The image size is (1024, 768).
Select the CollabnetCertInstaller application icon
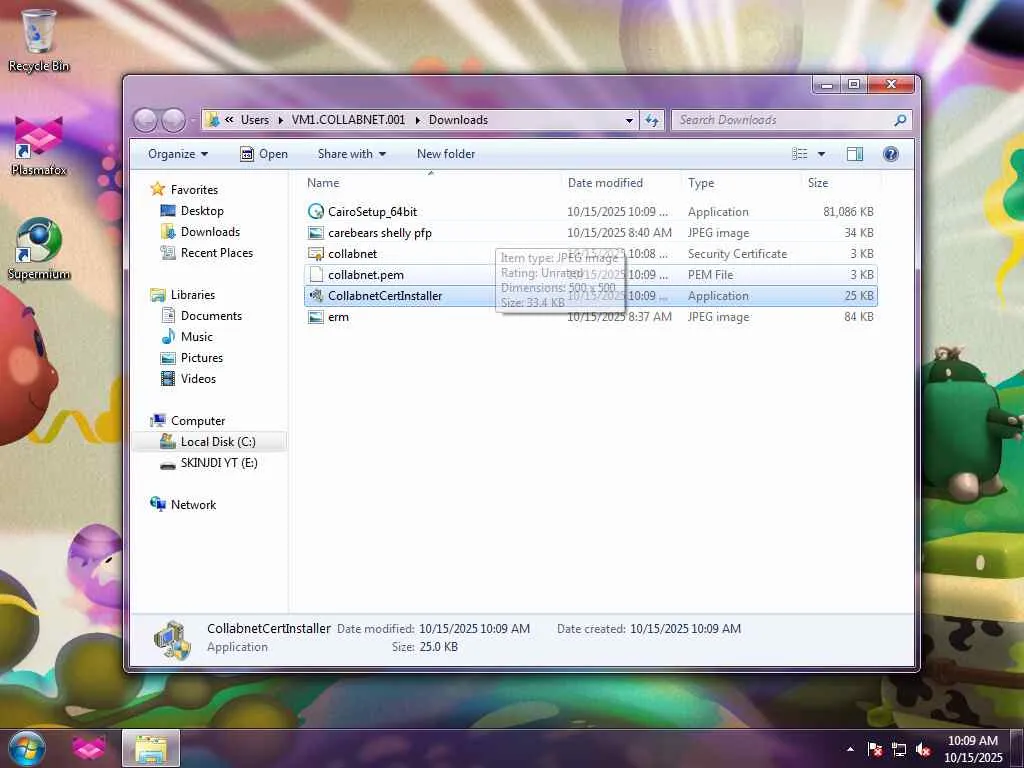(x=316, y=295)
